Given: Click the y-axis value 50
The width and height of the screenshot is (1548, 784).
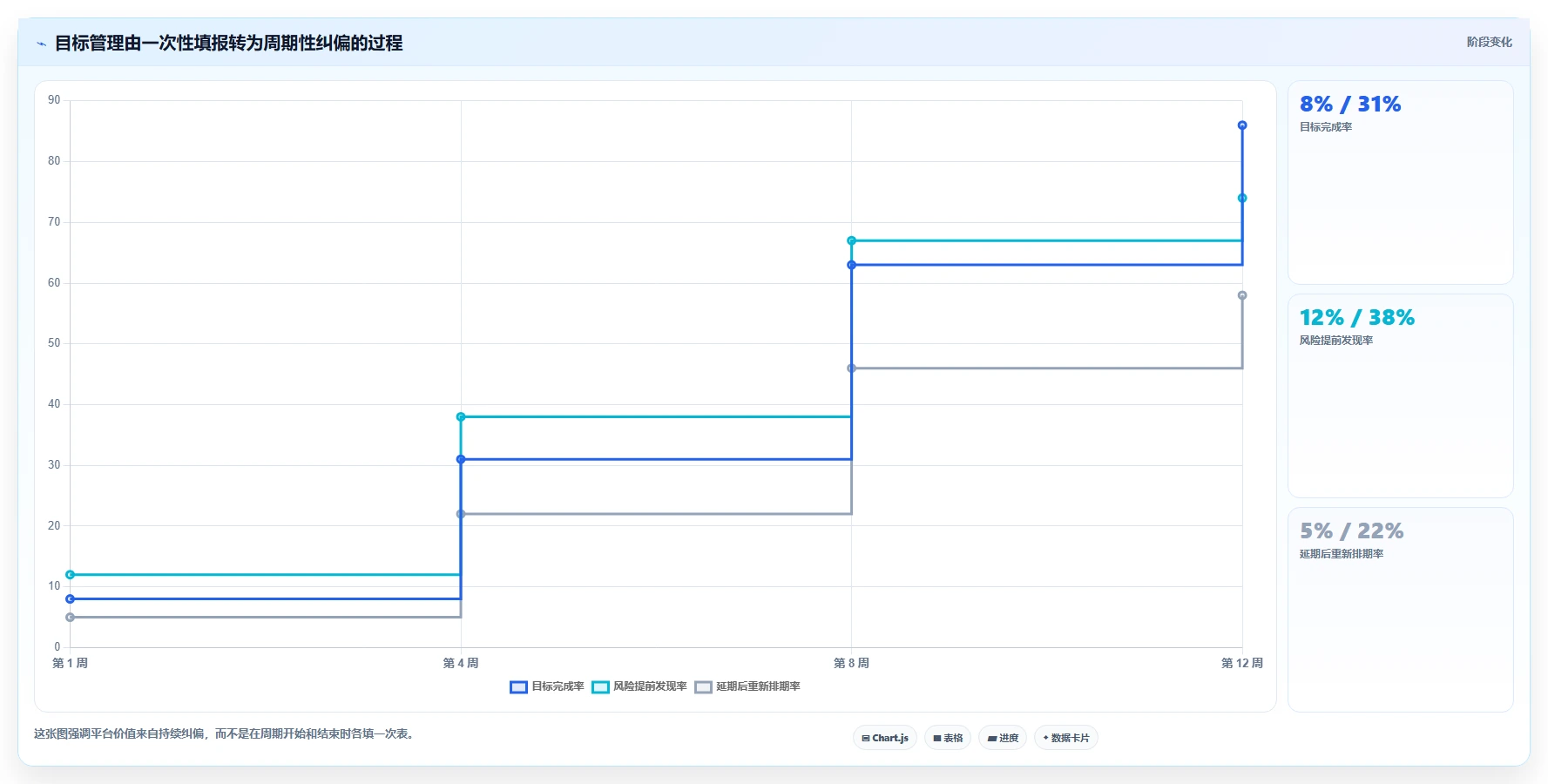Looking at the screenshot, I should (54, 343).
